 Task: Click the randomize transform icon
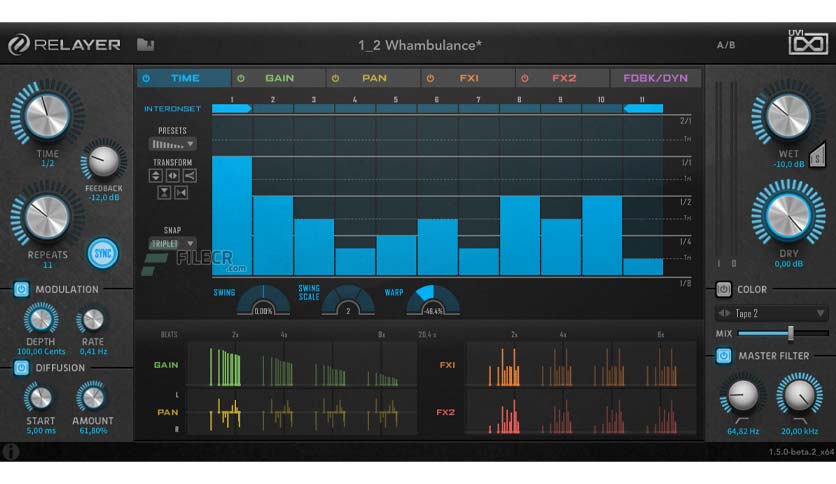pyautogui.click(x=190, y=175)
